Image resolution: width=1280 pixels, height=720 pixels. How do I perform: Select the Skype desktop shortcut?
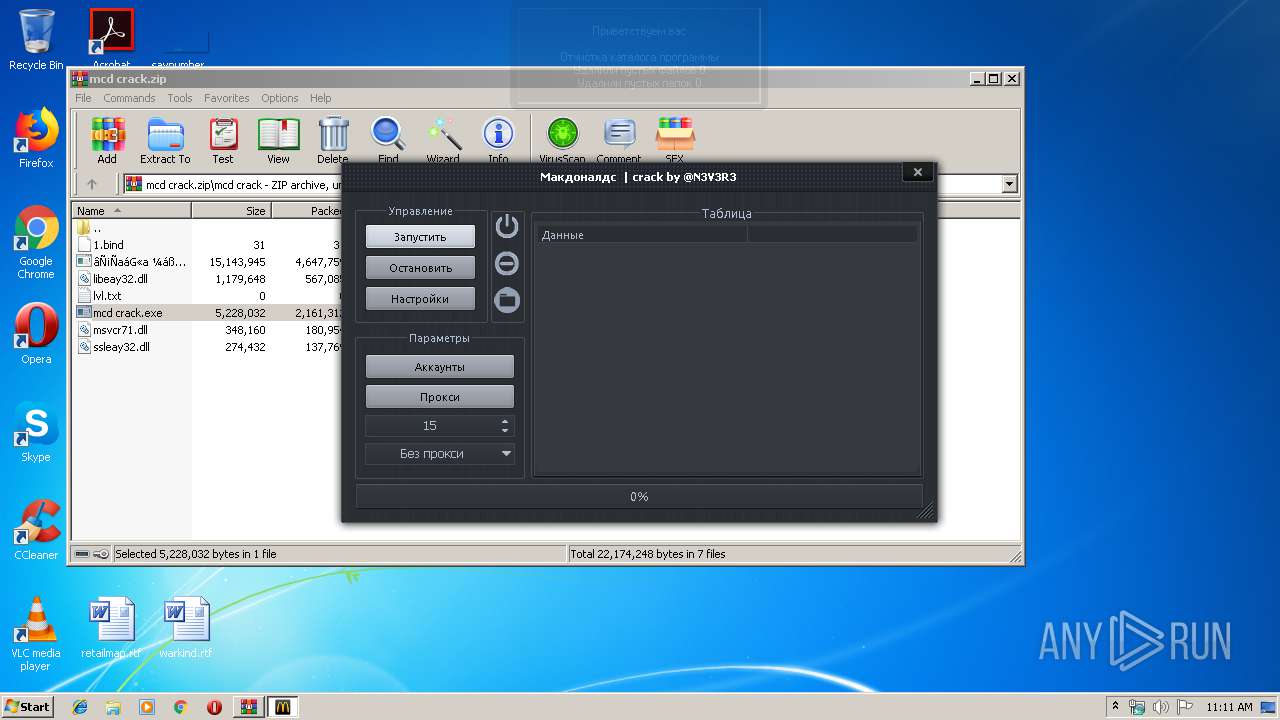(36, 432)
